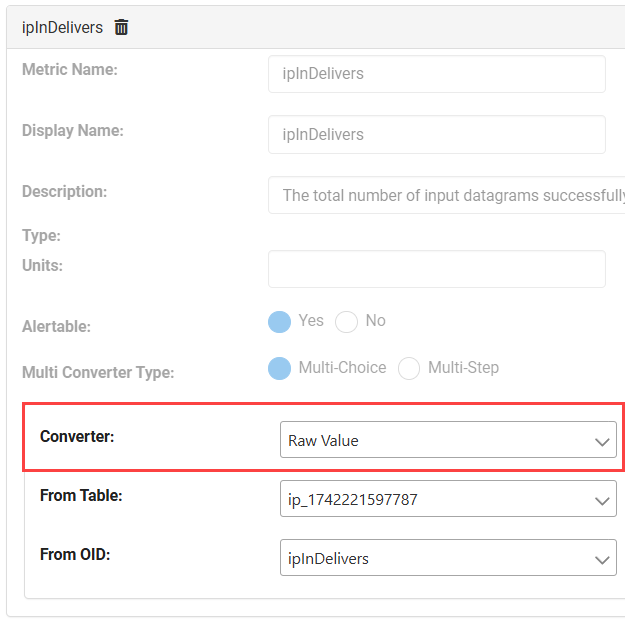This screenshot has height=620, width=625.
Task: Select the Alertable Yes radio button
Action: (279, 322)
